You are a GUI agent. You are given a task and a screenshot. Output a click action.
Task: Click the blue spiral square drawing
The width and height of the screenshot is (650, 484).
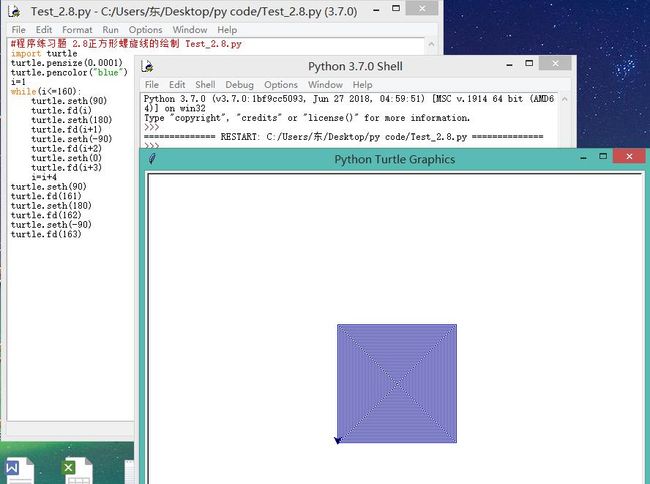(x=397, y=383)
